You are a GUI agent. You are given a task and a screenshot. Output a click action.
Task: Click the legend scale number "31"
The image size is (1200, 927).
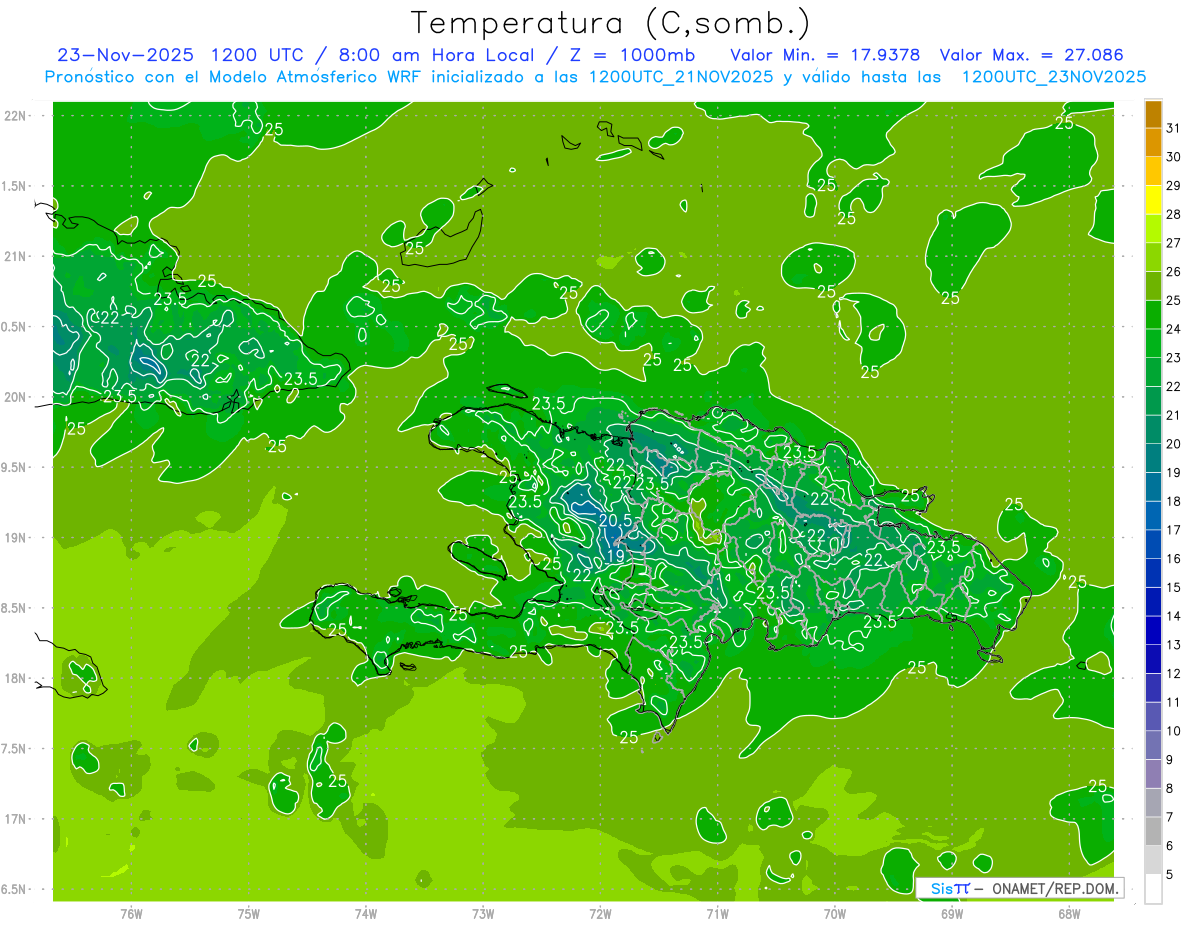(1174, 128)
